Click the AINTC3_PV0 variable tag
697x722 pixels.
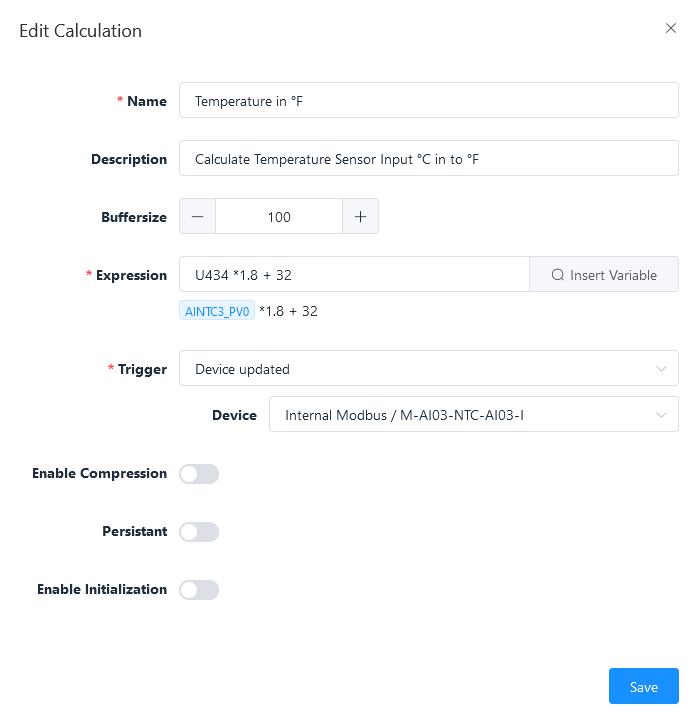218,311
